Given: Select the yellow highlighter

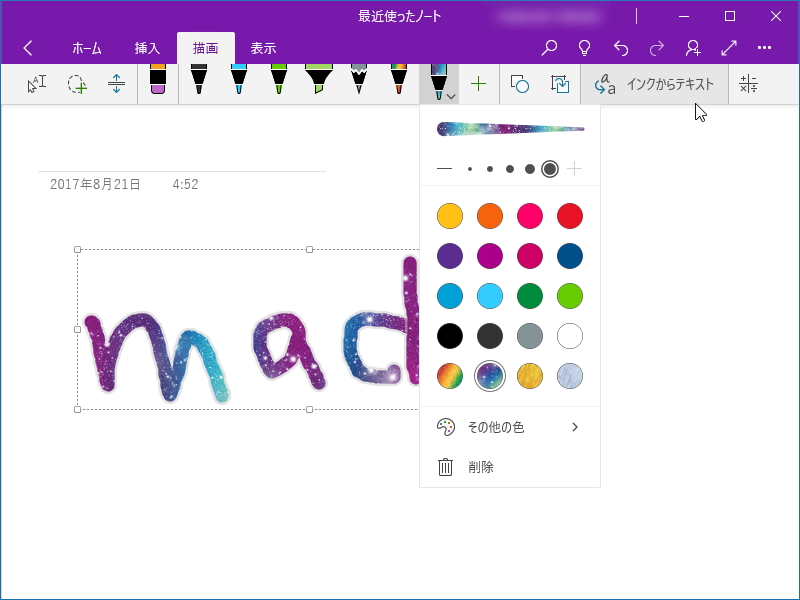Looking at the screenshot, I should pos(320,85).
